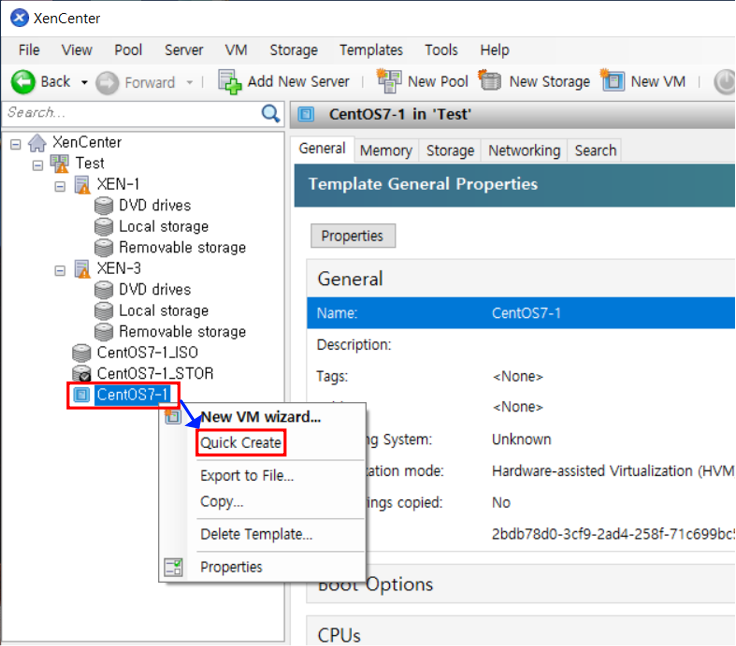Click Local storage icon under XEN-1
Screen dimensions: 736x646
[x=104, y=227]
